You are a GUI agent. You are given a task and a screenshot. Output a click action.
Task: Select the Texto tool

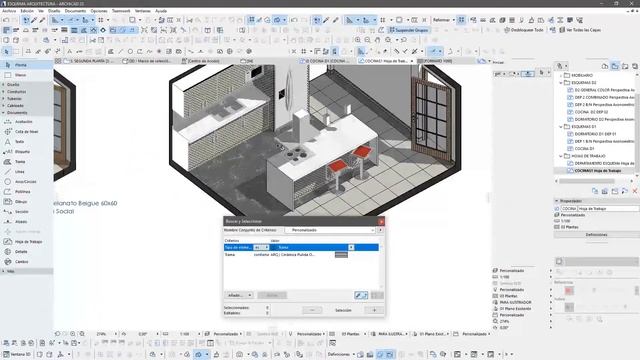coord(26,142)
